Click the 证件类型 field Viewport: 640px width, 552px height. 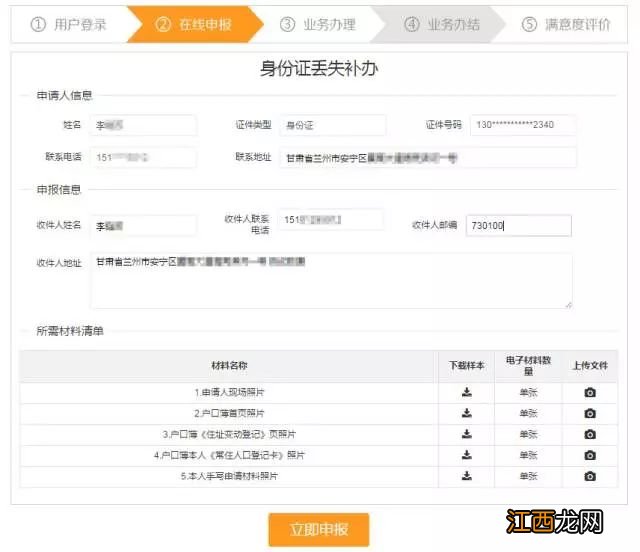(333, 125)
